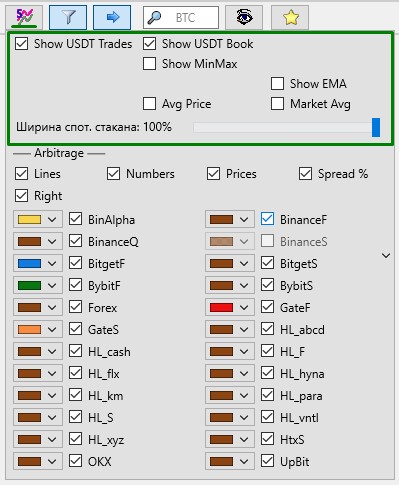Toggle the funnel filter button

(x=68, y=17)
